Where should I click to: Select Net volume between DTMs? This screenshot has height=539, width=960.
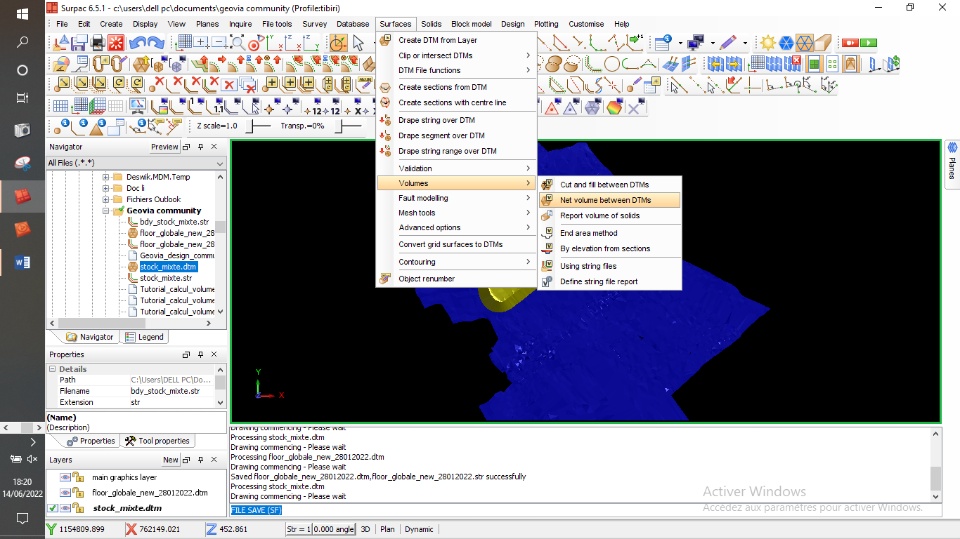[x=610, y=200]
